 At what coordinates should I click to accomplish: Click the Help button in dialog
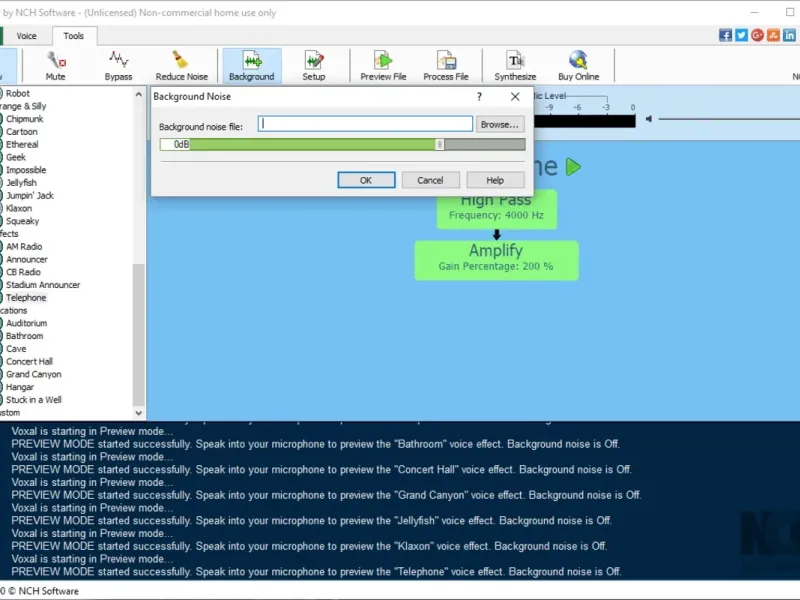pos(495,180)
